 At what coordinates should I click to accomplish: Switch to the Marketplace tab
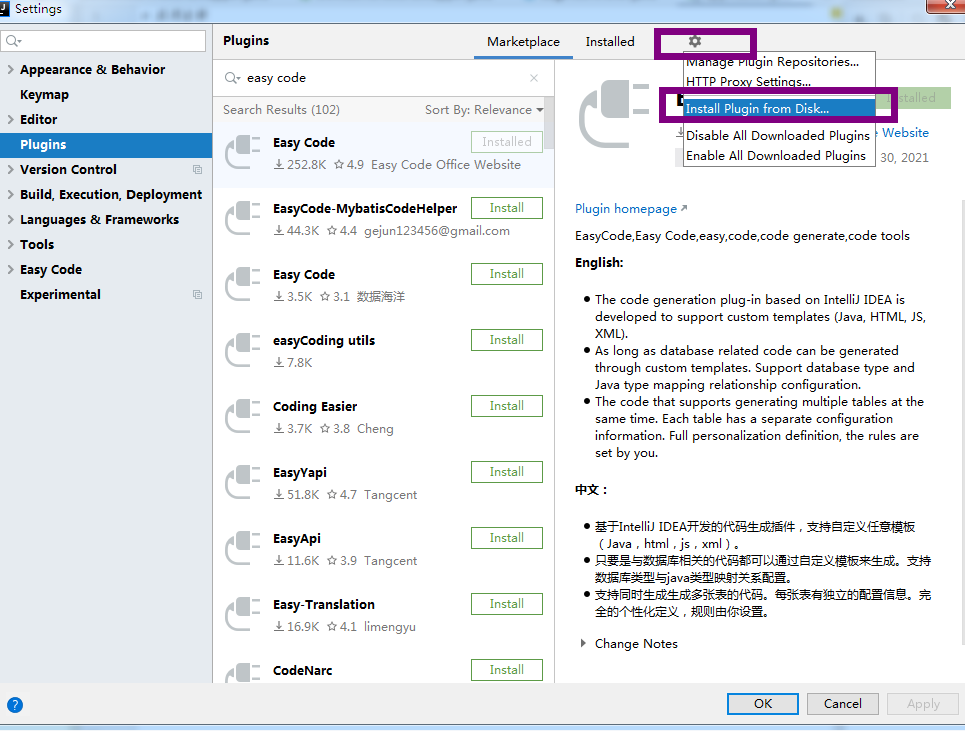pyautogui.click(x=523, y=42)
